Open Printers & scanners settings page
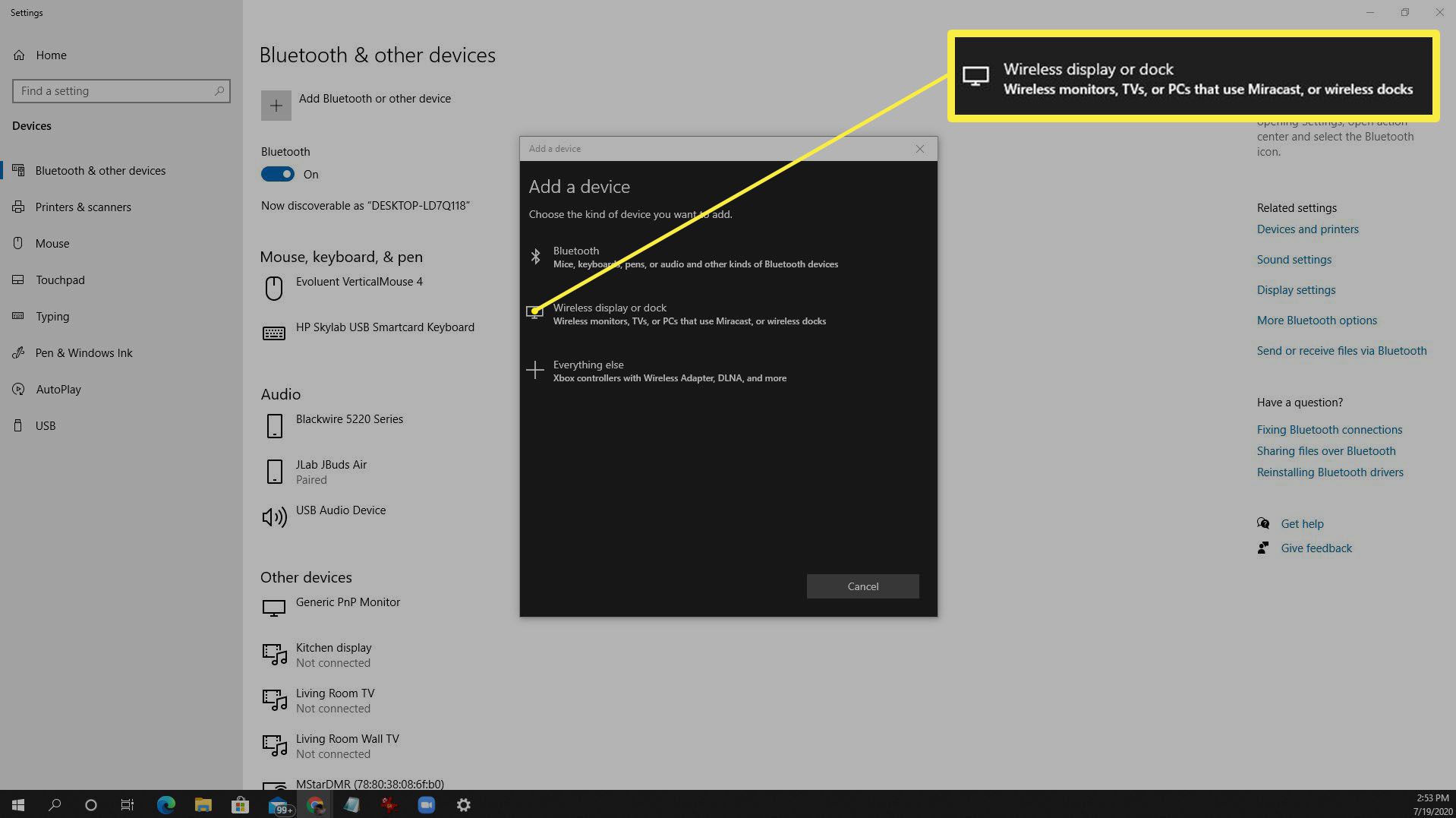 tap(83, 207)
